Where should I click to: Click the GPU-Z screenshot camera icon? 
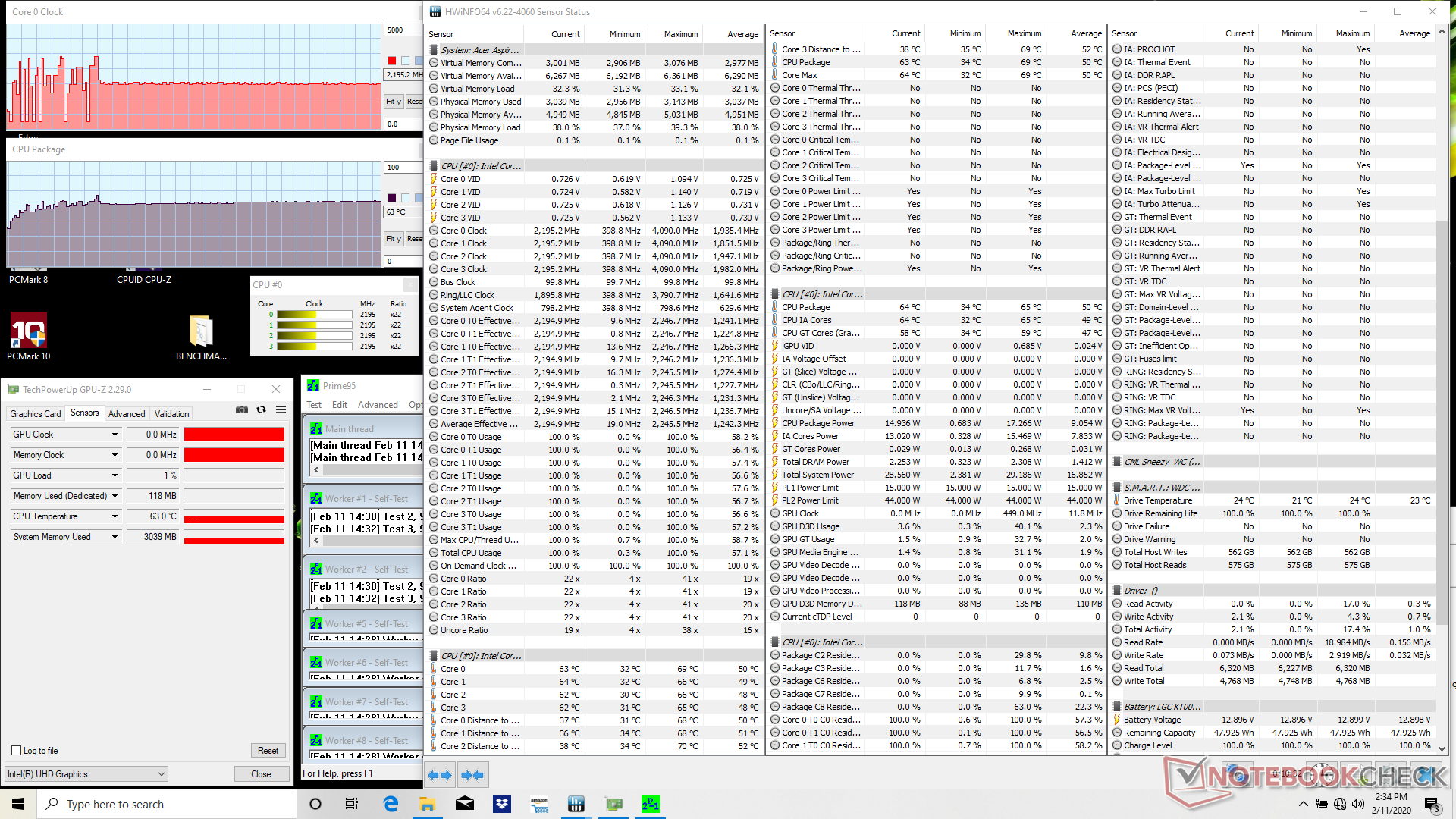242,409
